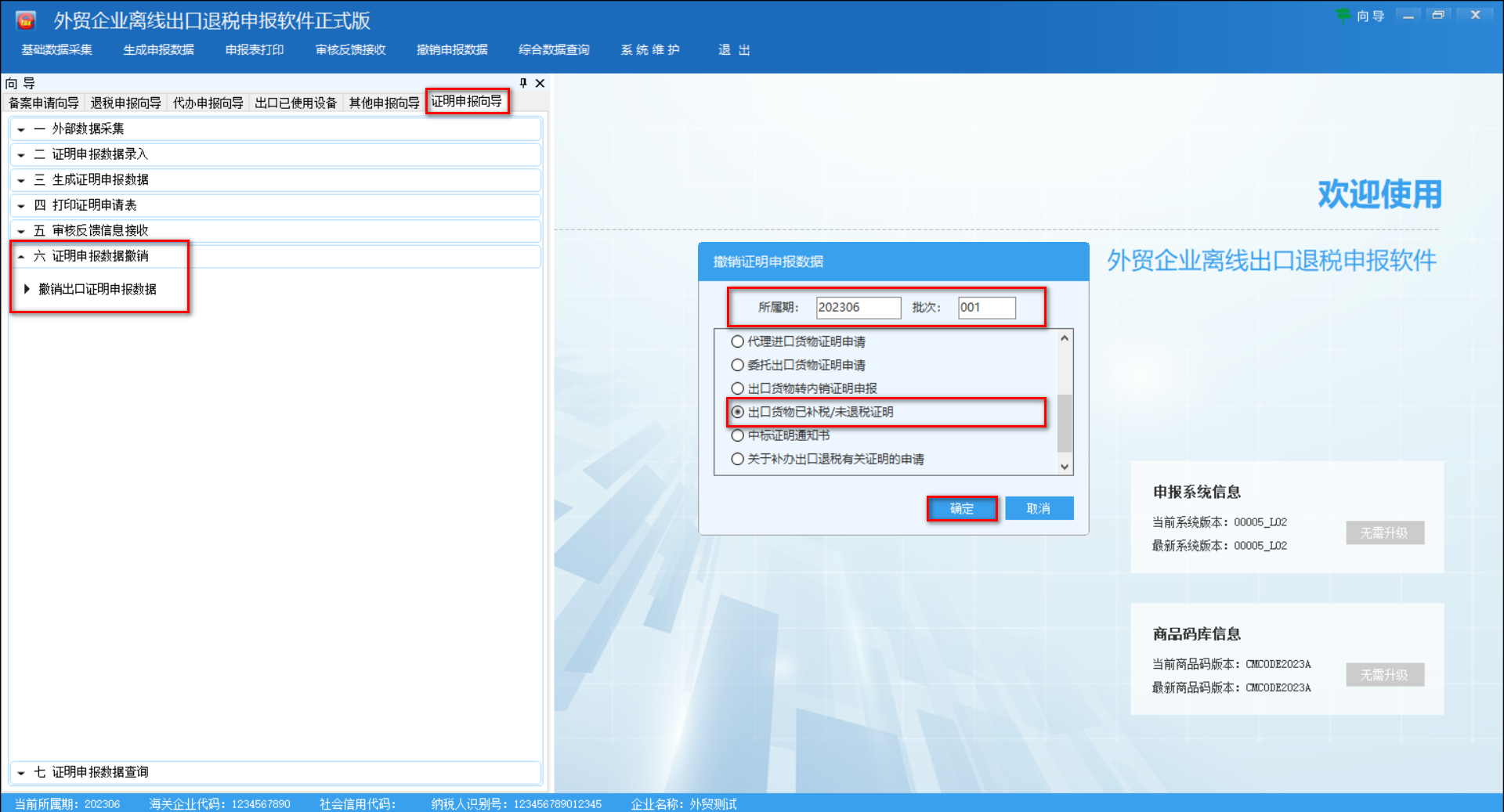Click the green 向导 signpost icon in title bar

pos(1343,16)
